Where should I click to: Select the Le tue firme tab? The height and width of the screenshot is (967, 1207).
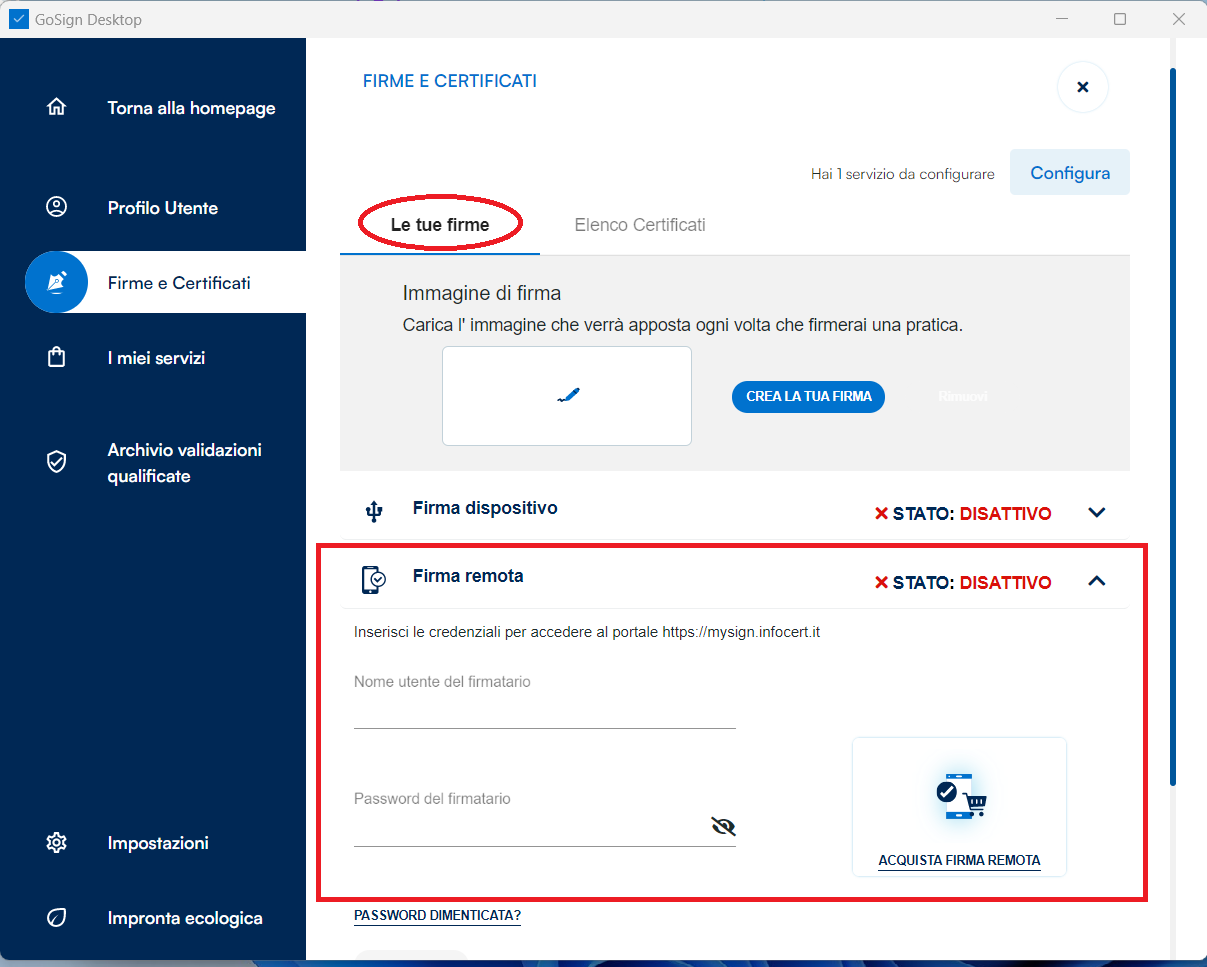[x=440, y=225]
